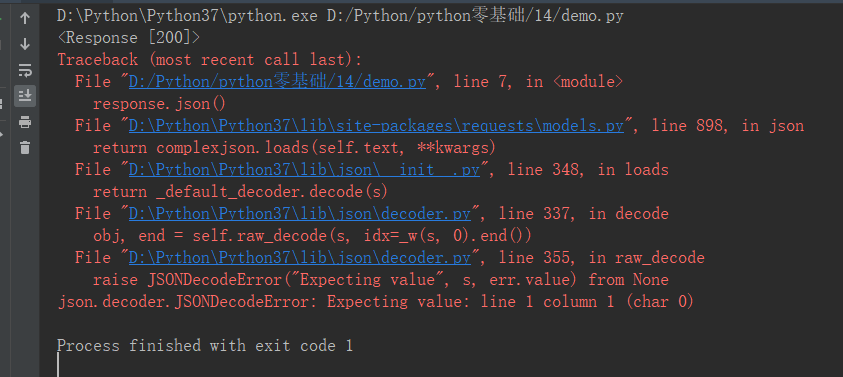Open the json __init__.py link
This screenshot has width=843, height=377.
(x=304, y=170)
